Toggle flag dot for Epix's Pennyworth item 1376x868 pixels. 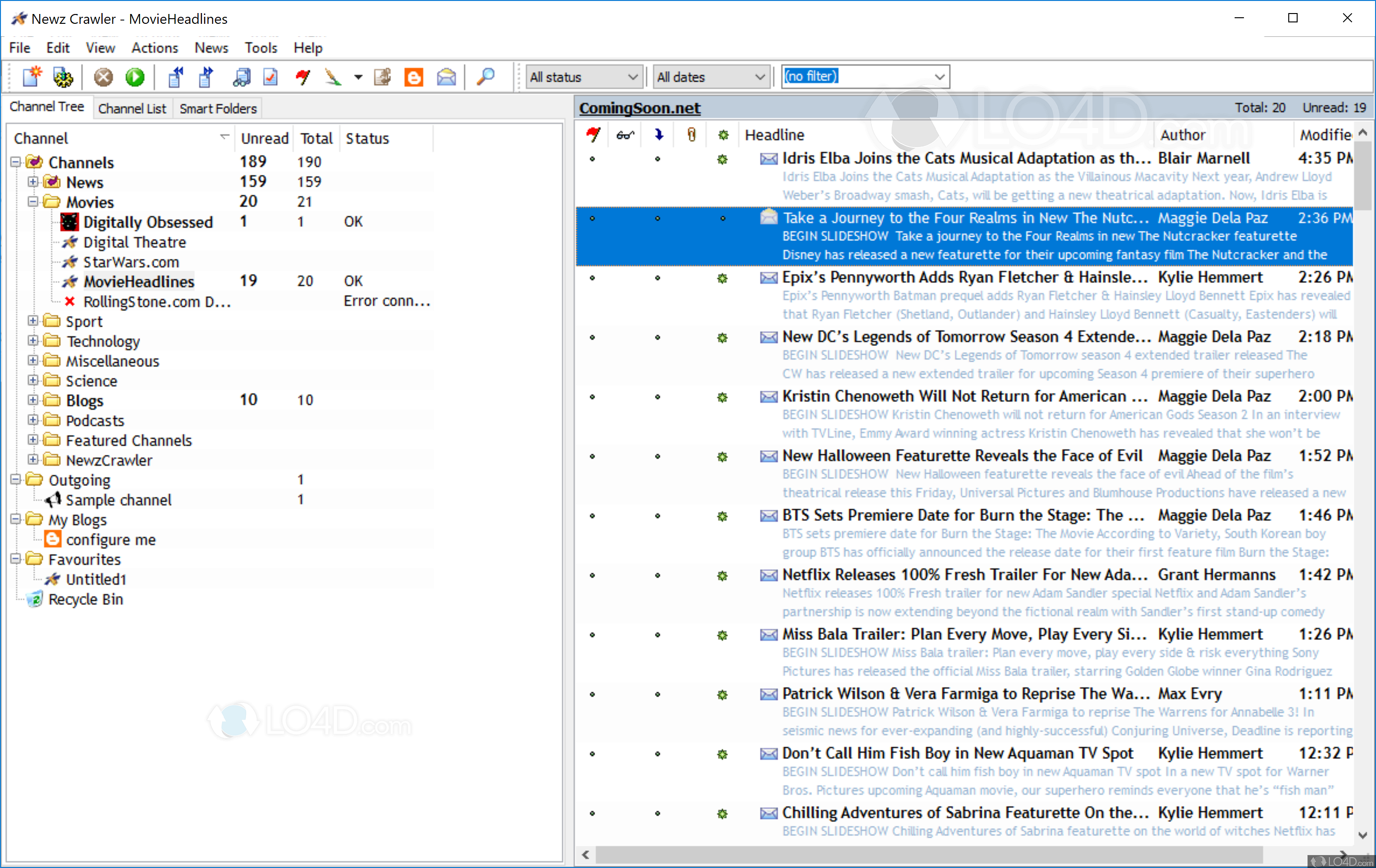click(592, 278)
